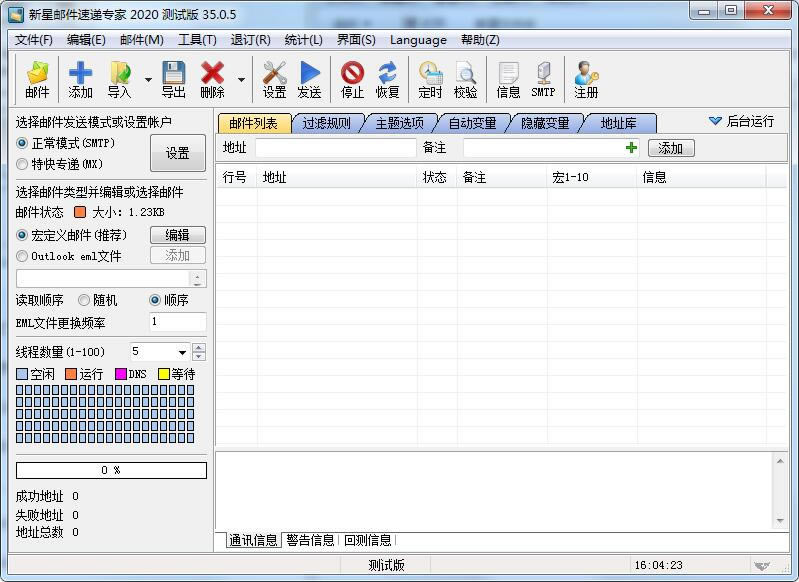Select 特快专递(MX) radio button

(23, 164)
